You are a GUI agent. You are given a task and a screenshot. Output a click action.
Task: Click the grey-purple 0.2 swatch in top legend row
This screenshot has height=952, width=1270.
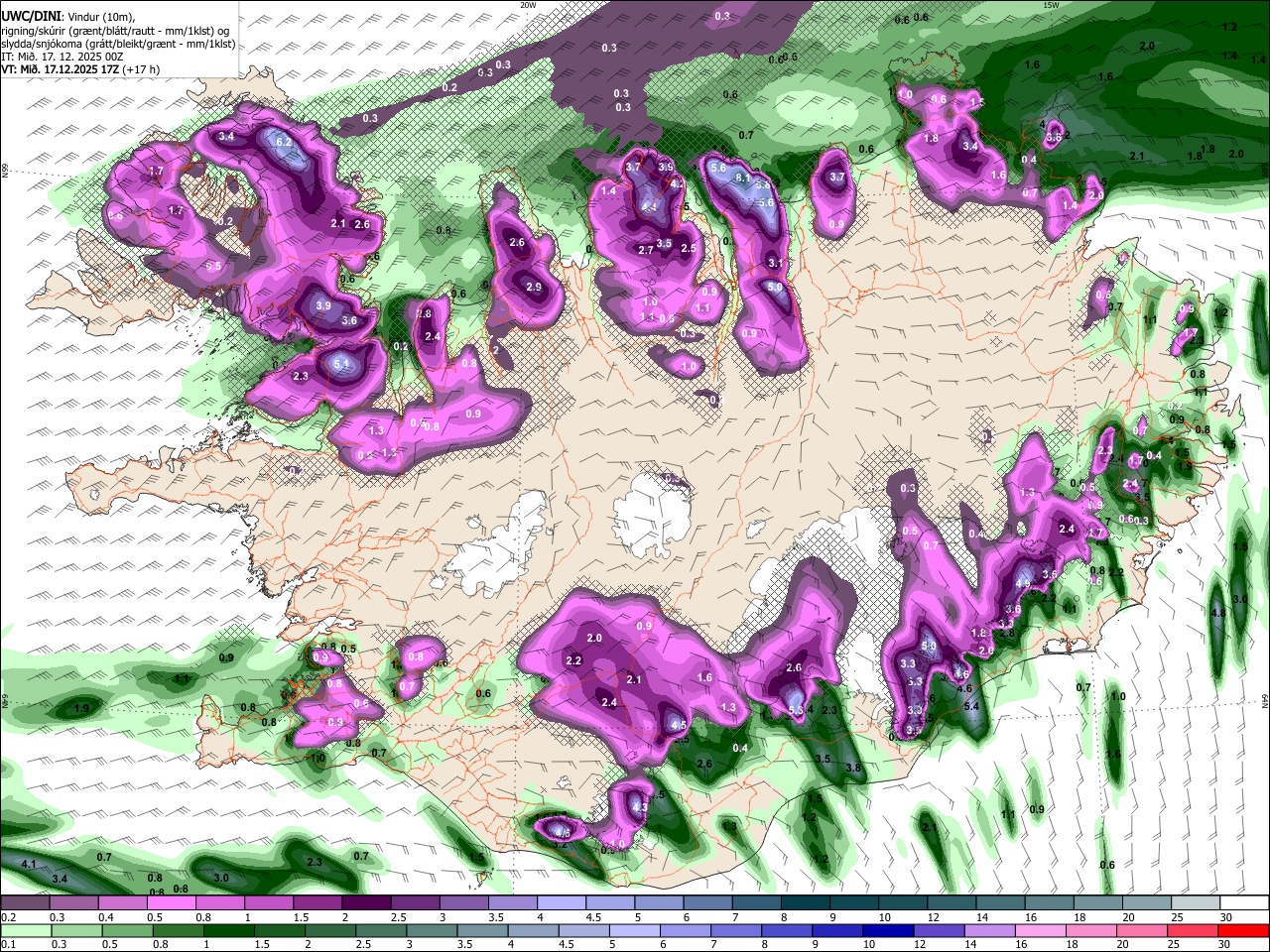pyautogui.click(x=25, y=902)
